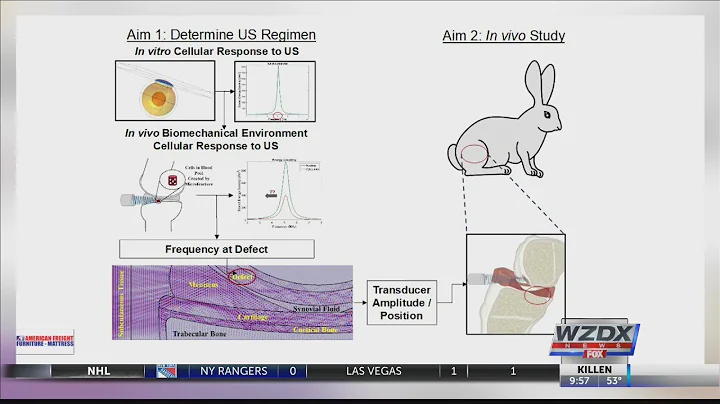
Task: Click the 'Cells in Blood Pool' caption
Action: click(199, 176)
